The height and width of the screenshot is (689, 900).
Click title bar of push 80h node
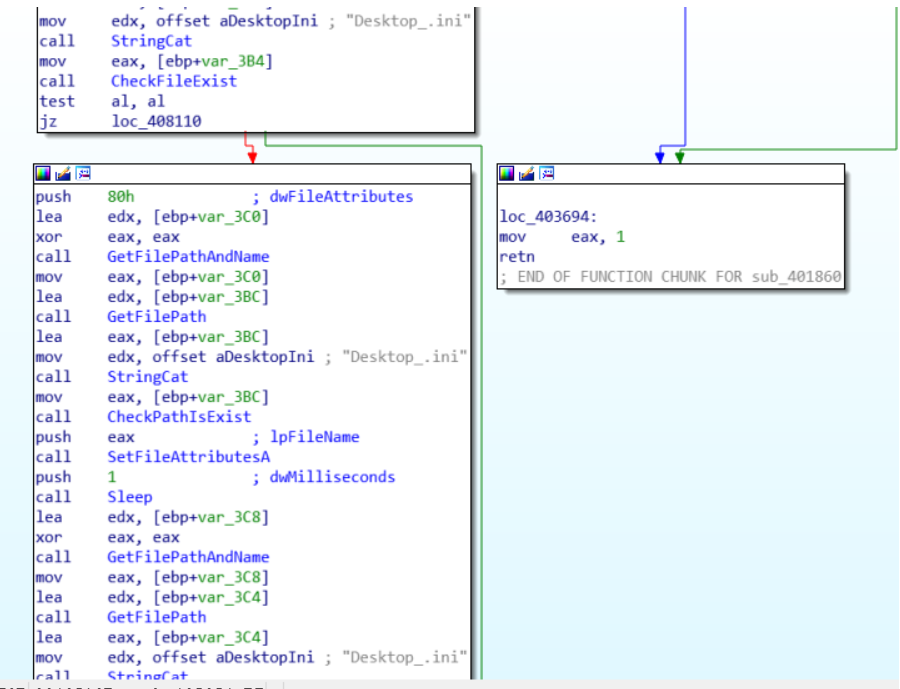point(253,173)
